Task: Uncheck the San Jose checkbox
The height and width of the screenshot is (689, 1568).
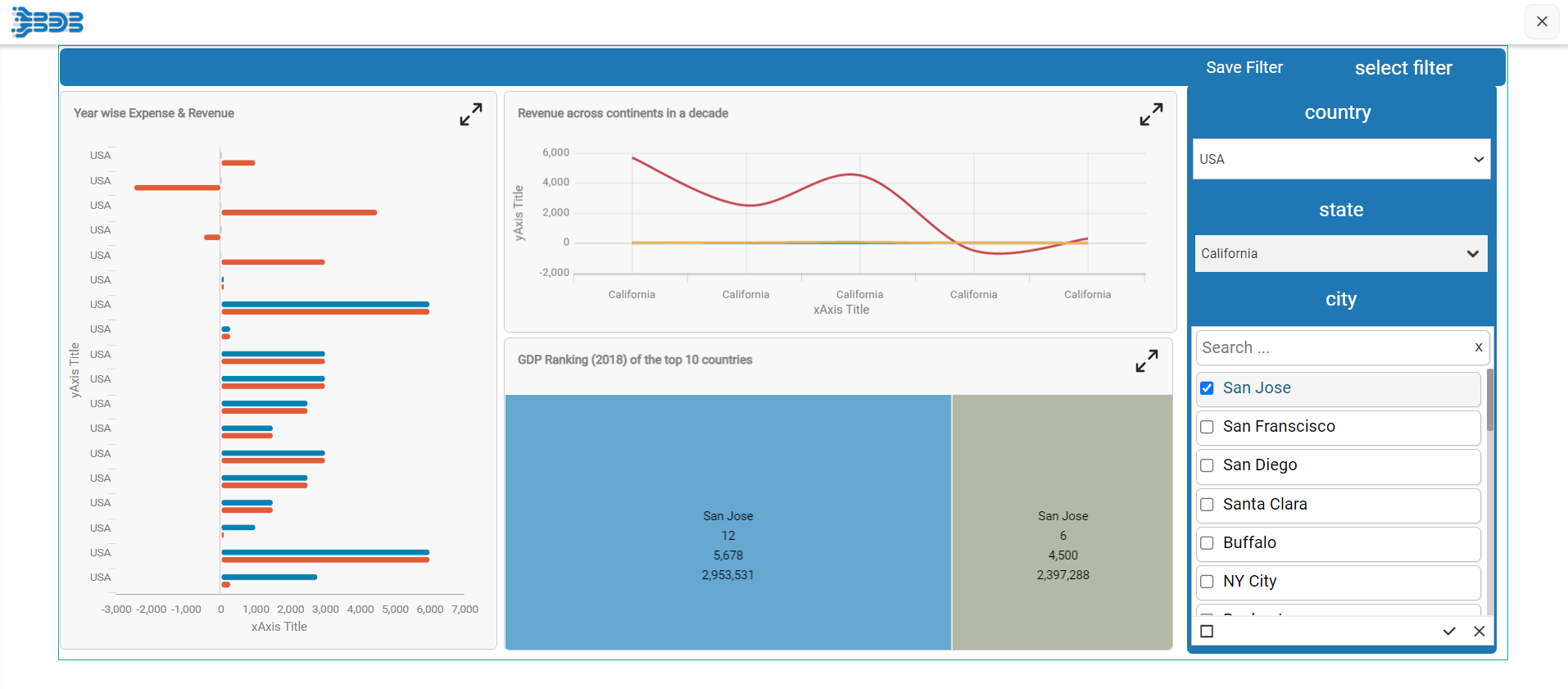Action: tap(1207, 388)
